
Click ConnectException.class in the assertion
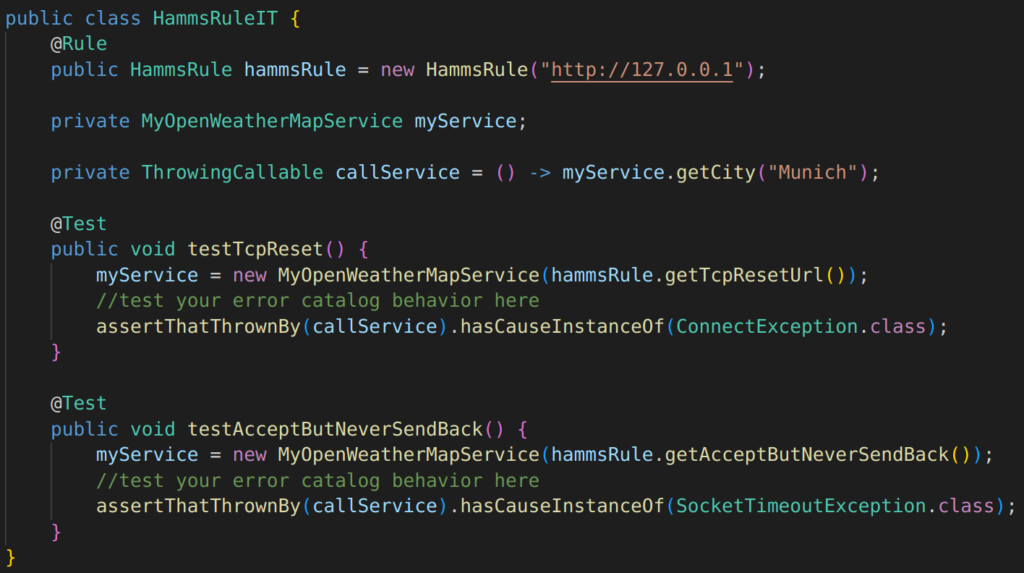(x=801, y=327)
